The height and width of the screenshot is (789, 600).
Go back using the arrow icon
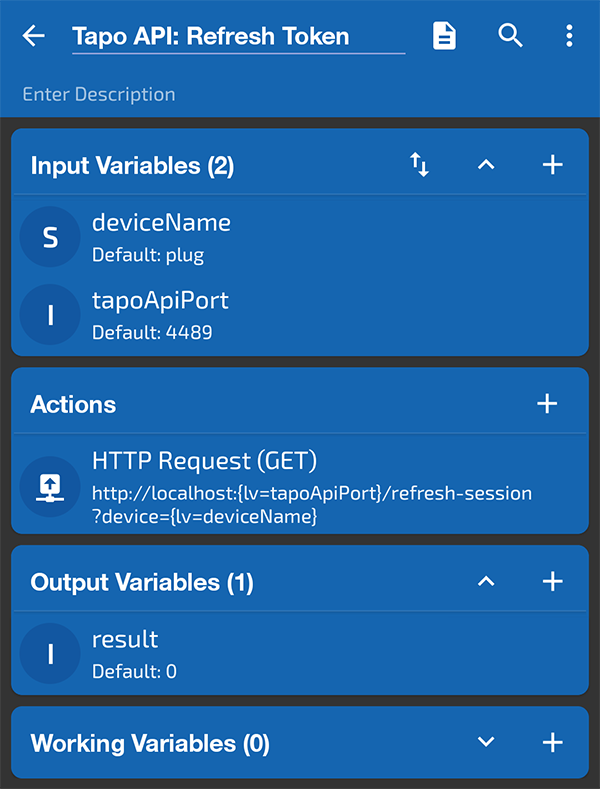[34, 36]
